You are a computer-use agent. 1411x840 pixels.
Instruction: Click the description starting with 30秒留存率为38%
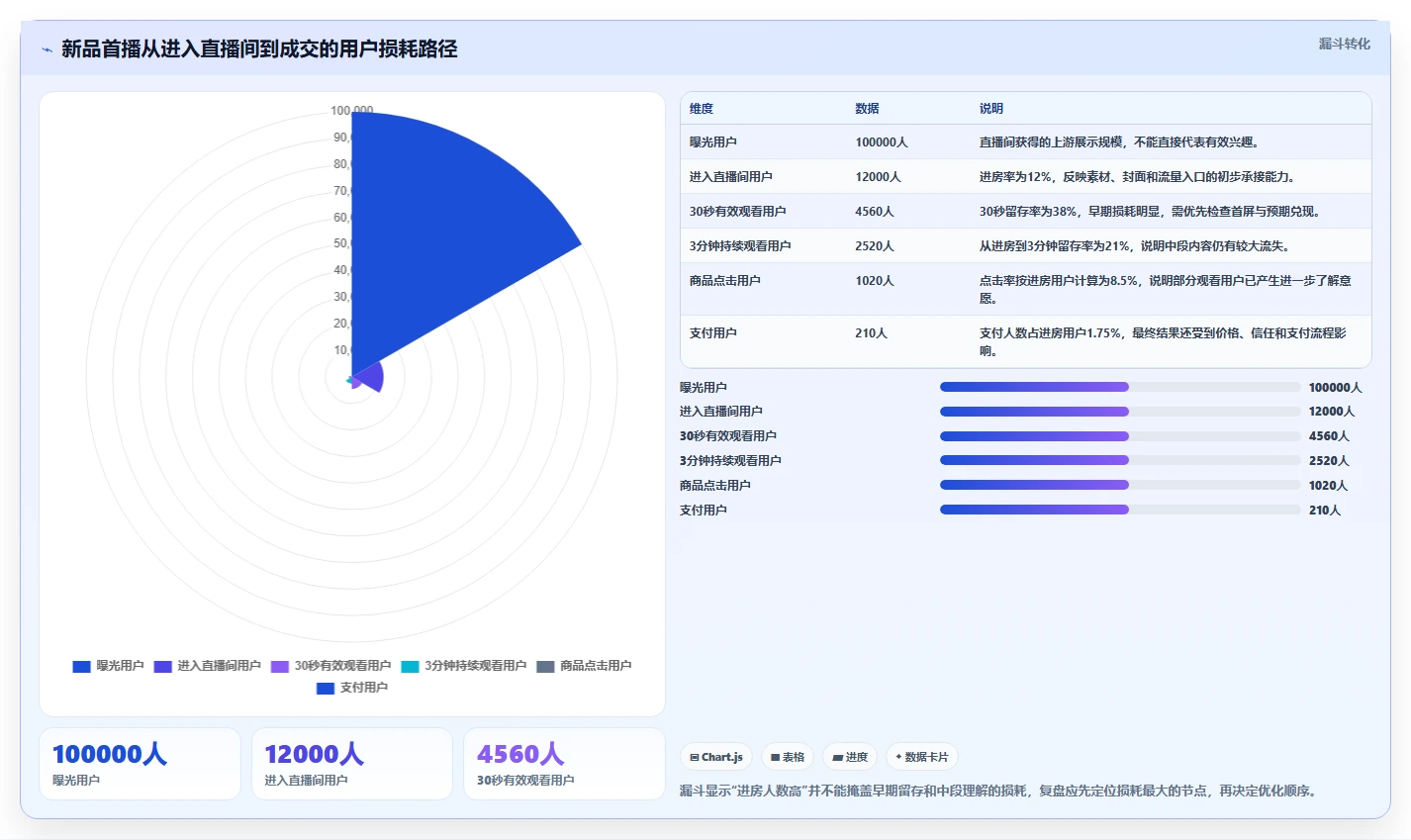coord(1150,212)
